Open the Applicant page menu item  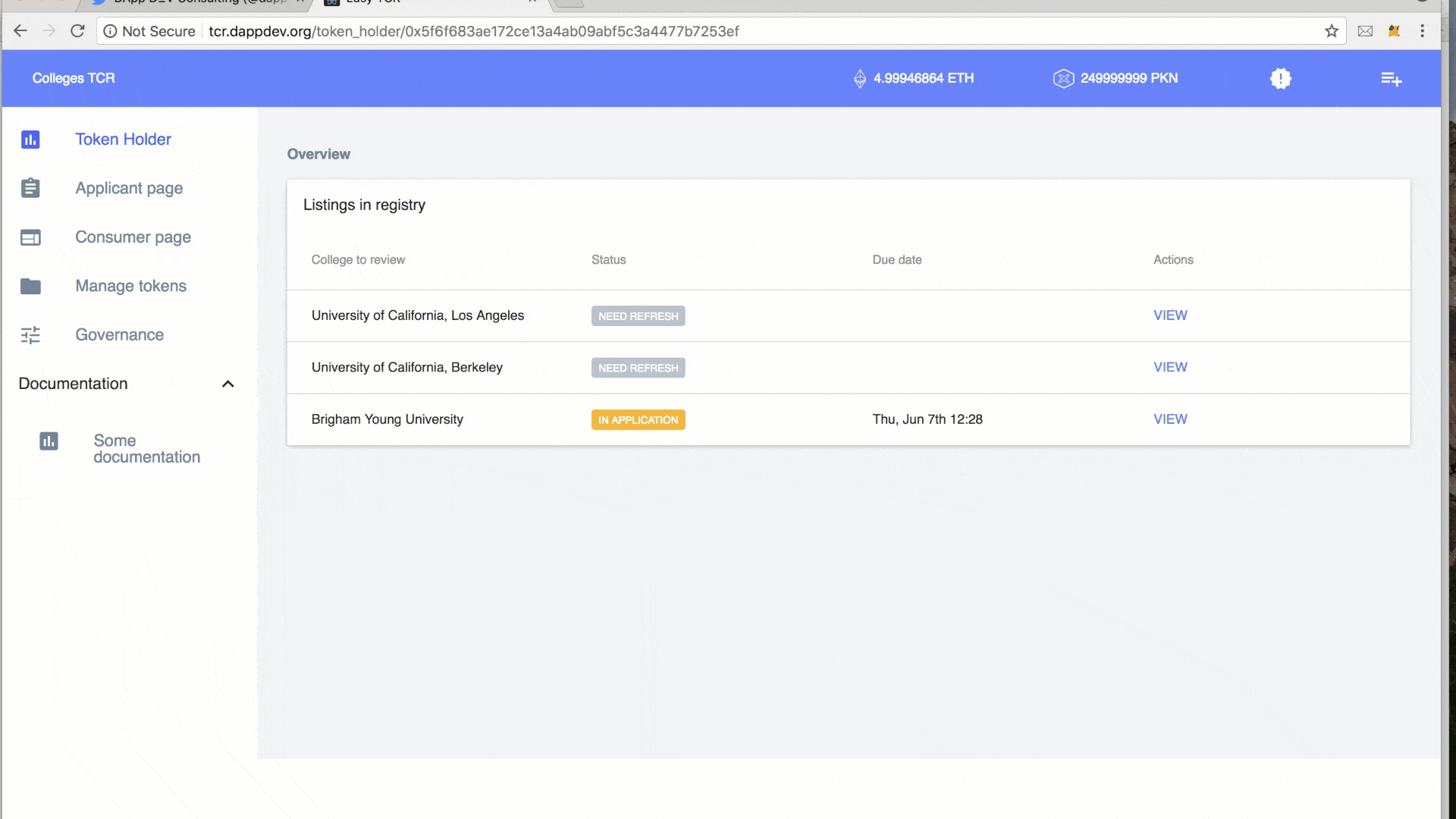(x=129, y=188)
